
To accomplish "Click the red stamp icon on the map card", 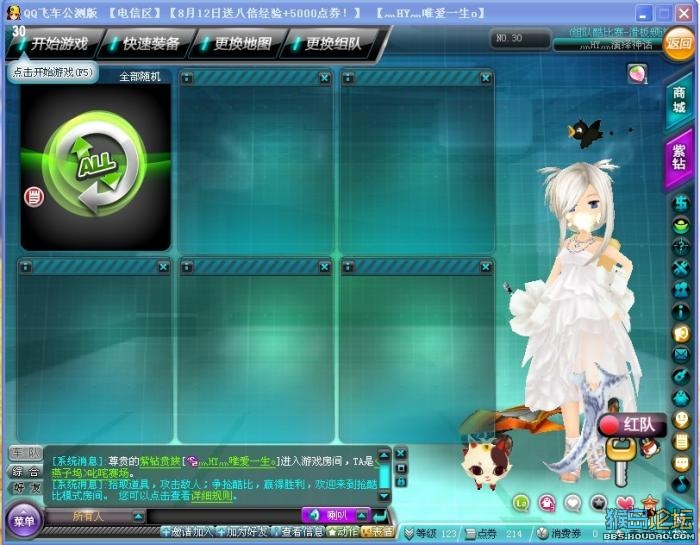I will click(x=34, y=197).
